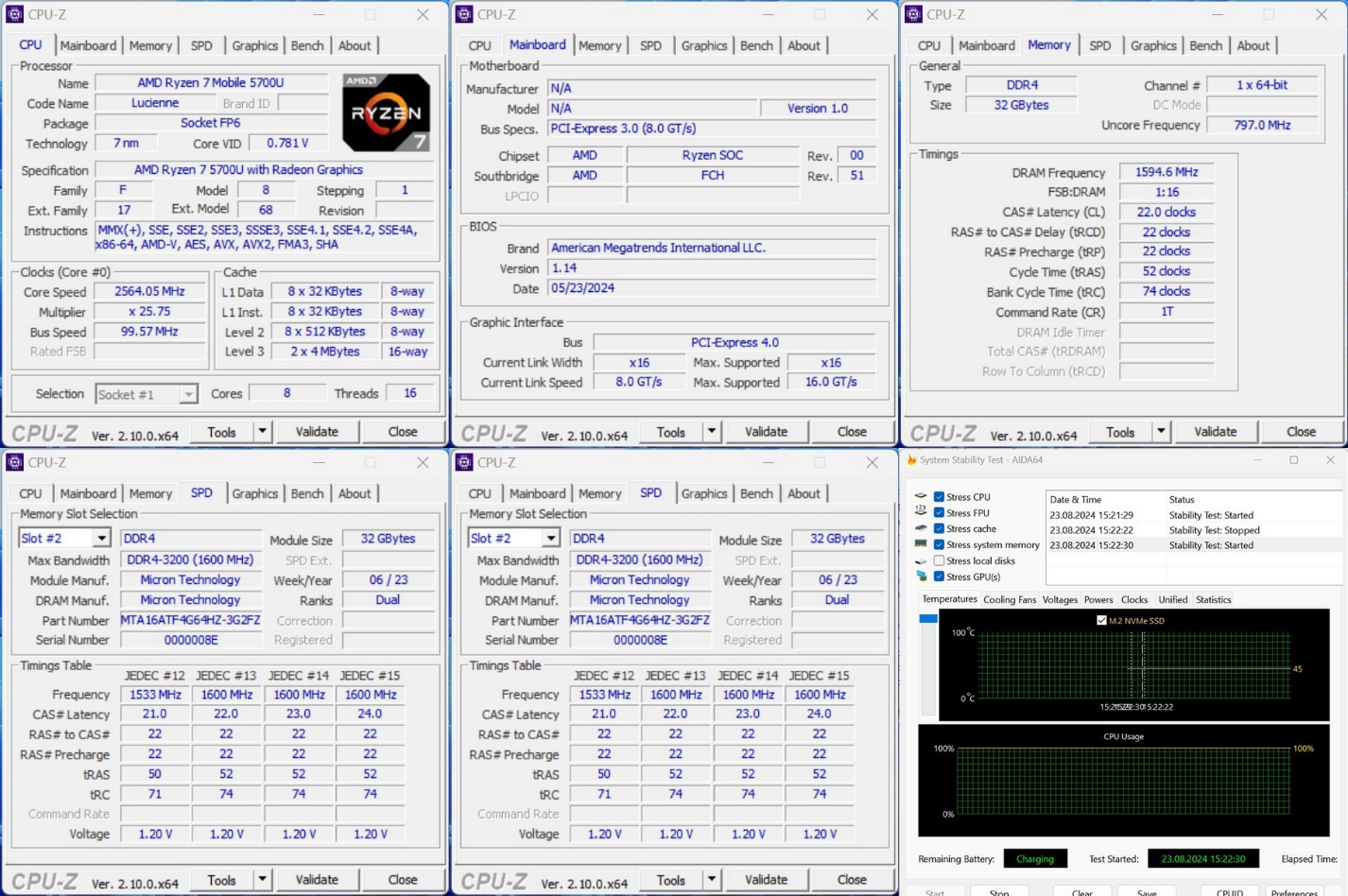Click the blue temperature graph slider bar
The height and width of the screenshot is (896, 1348).
pos(928,619)
